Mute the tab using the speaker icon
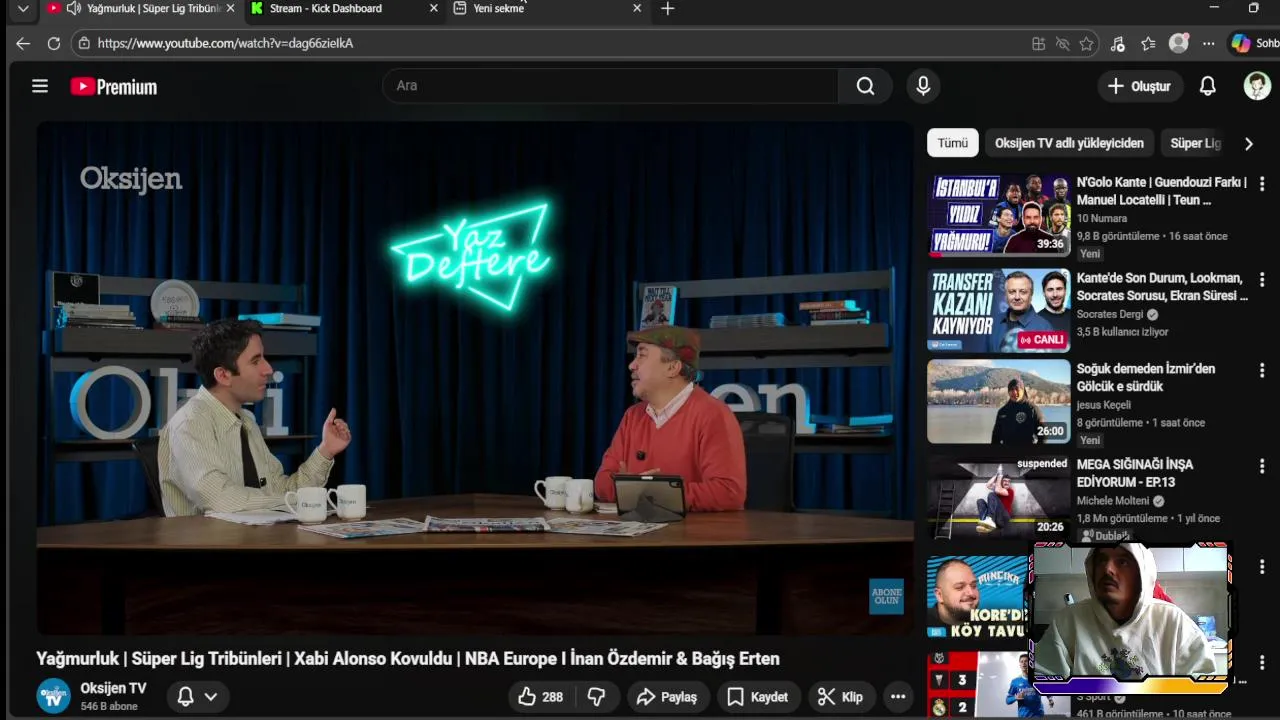 [x=74, y=8]
